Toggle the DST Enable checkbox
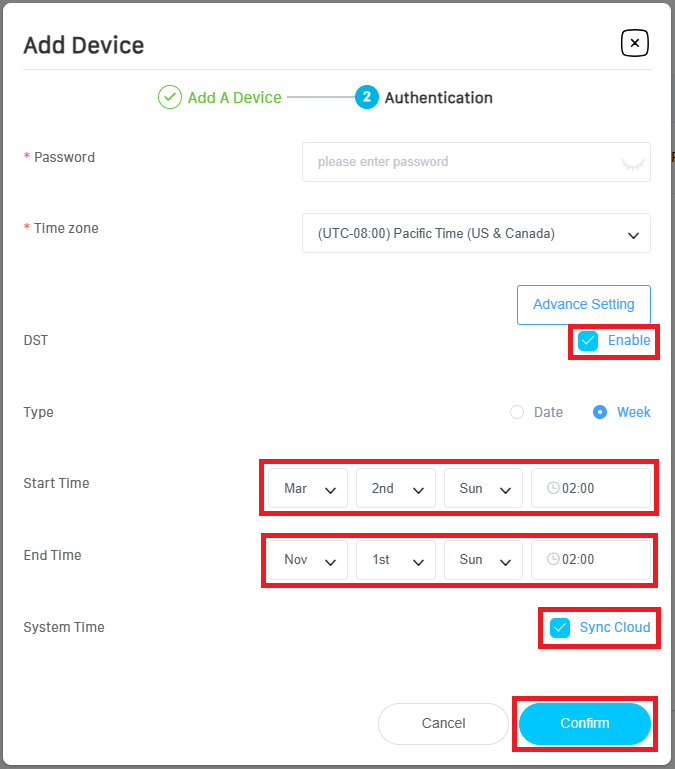675x769 pixels. [589, 341]
